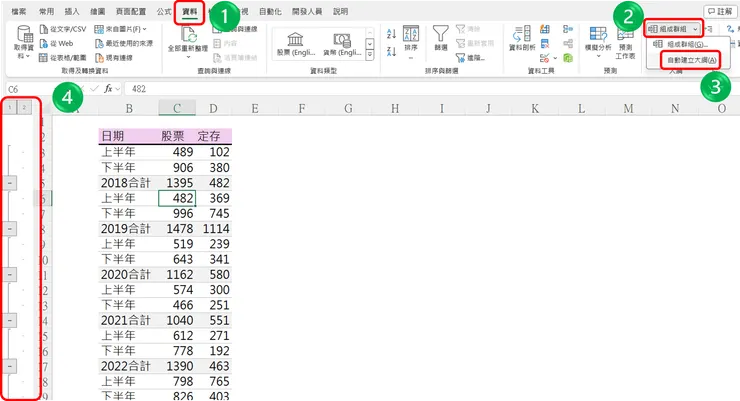
Task: Click the Remove Duplicates icon
Action: (545, 44)
